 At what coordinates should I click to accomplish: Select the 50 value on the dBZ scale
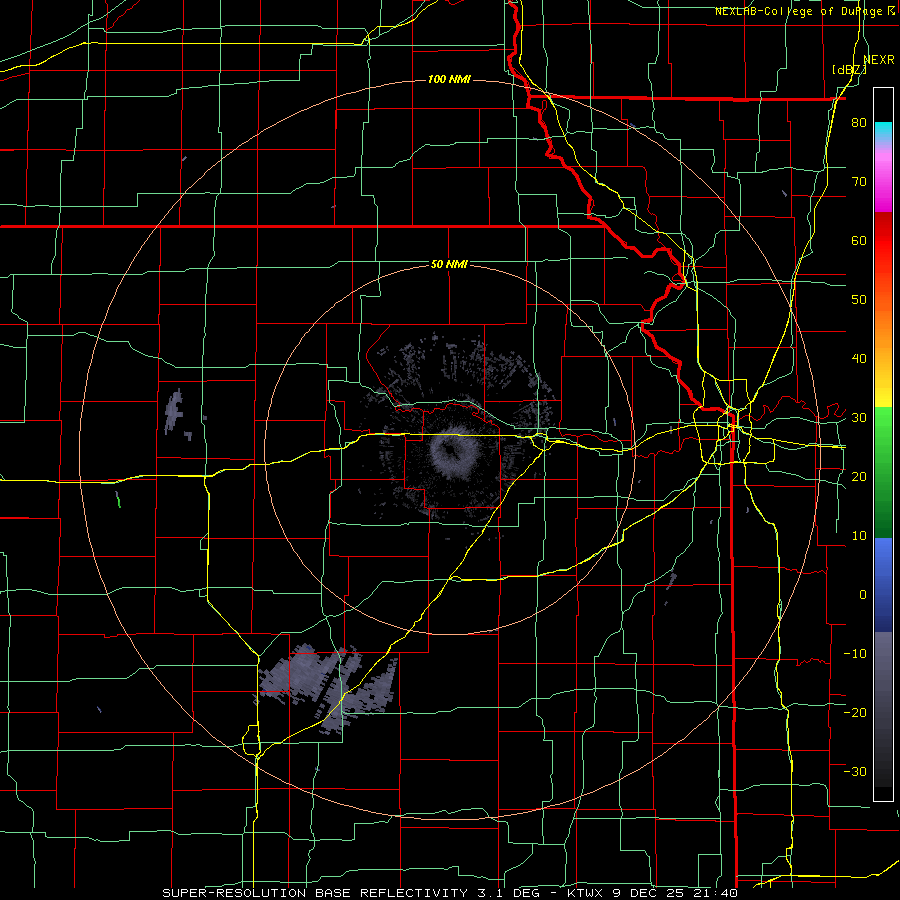[859, 300]
